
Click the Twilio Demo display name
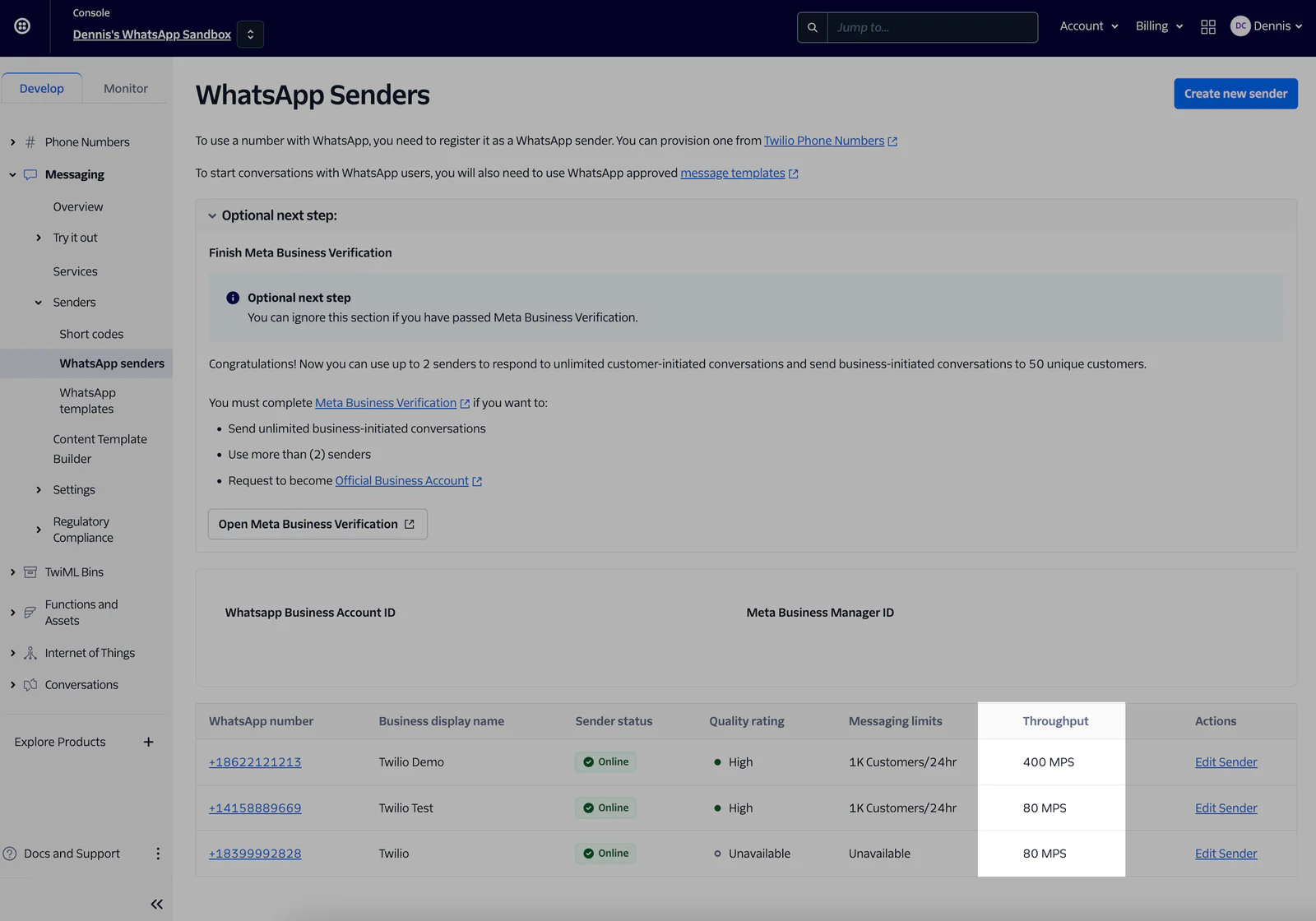(x=411, y=762)
